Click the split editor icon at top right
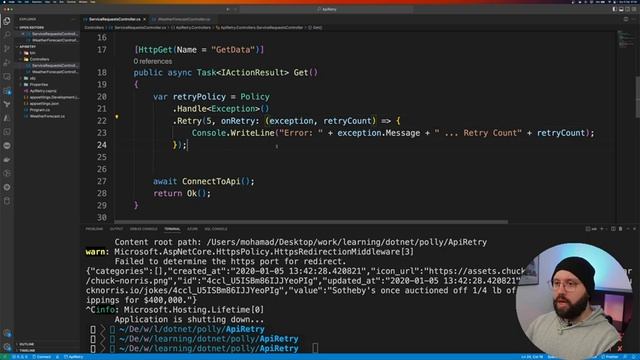This screenshot has height=360, width=640. 626,19
